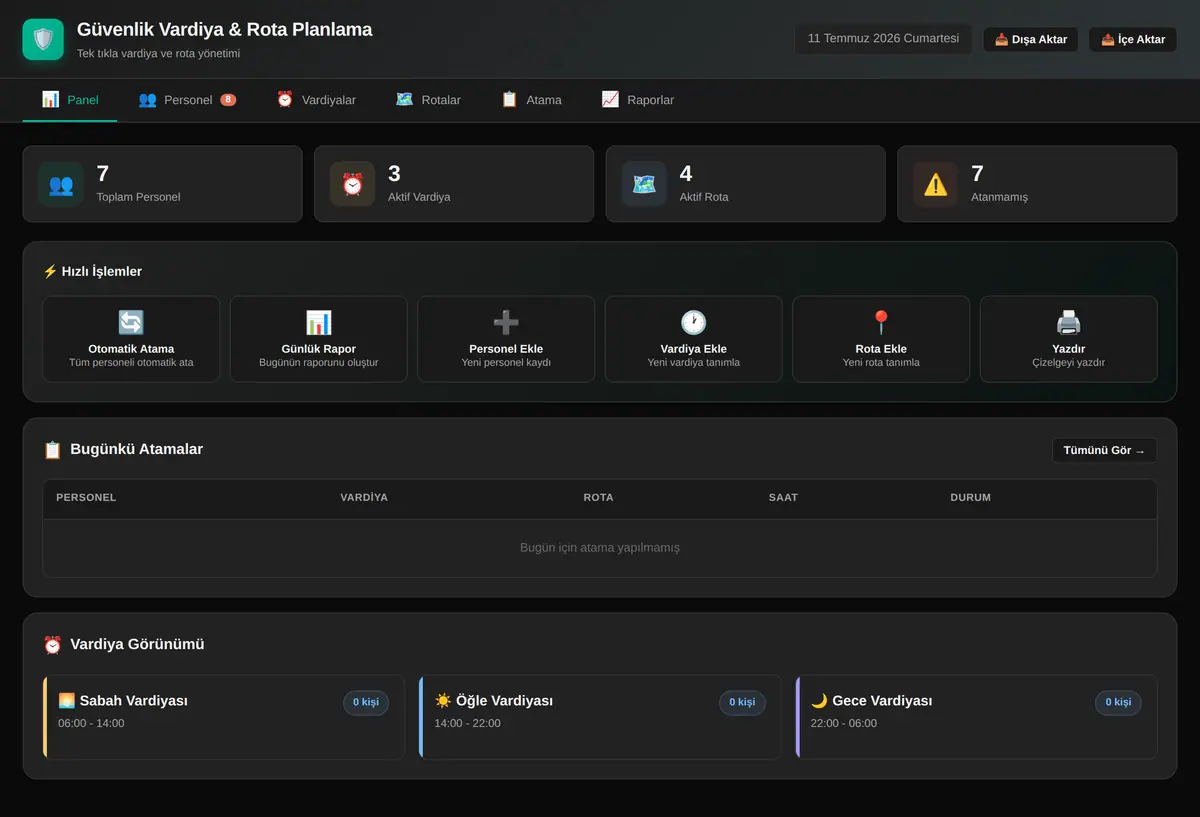The height and width of the screenshot is (817, 1200).
Task: Click the red 8 badge on Personel tab
Action: [x=228, y=100]
